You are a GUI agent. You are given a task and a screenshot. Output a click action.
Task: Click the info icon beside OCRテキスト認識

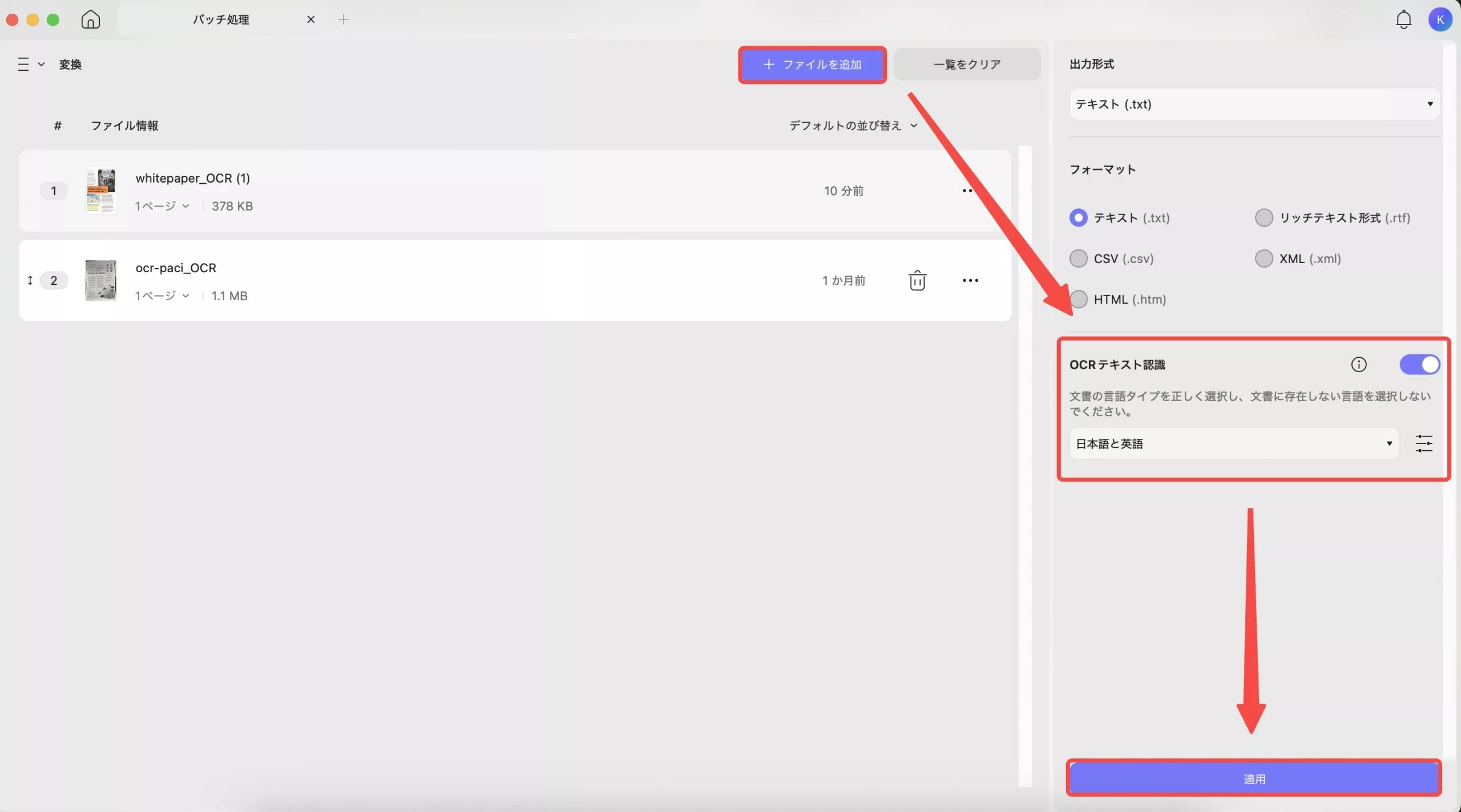tap(1359, 365)
